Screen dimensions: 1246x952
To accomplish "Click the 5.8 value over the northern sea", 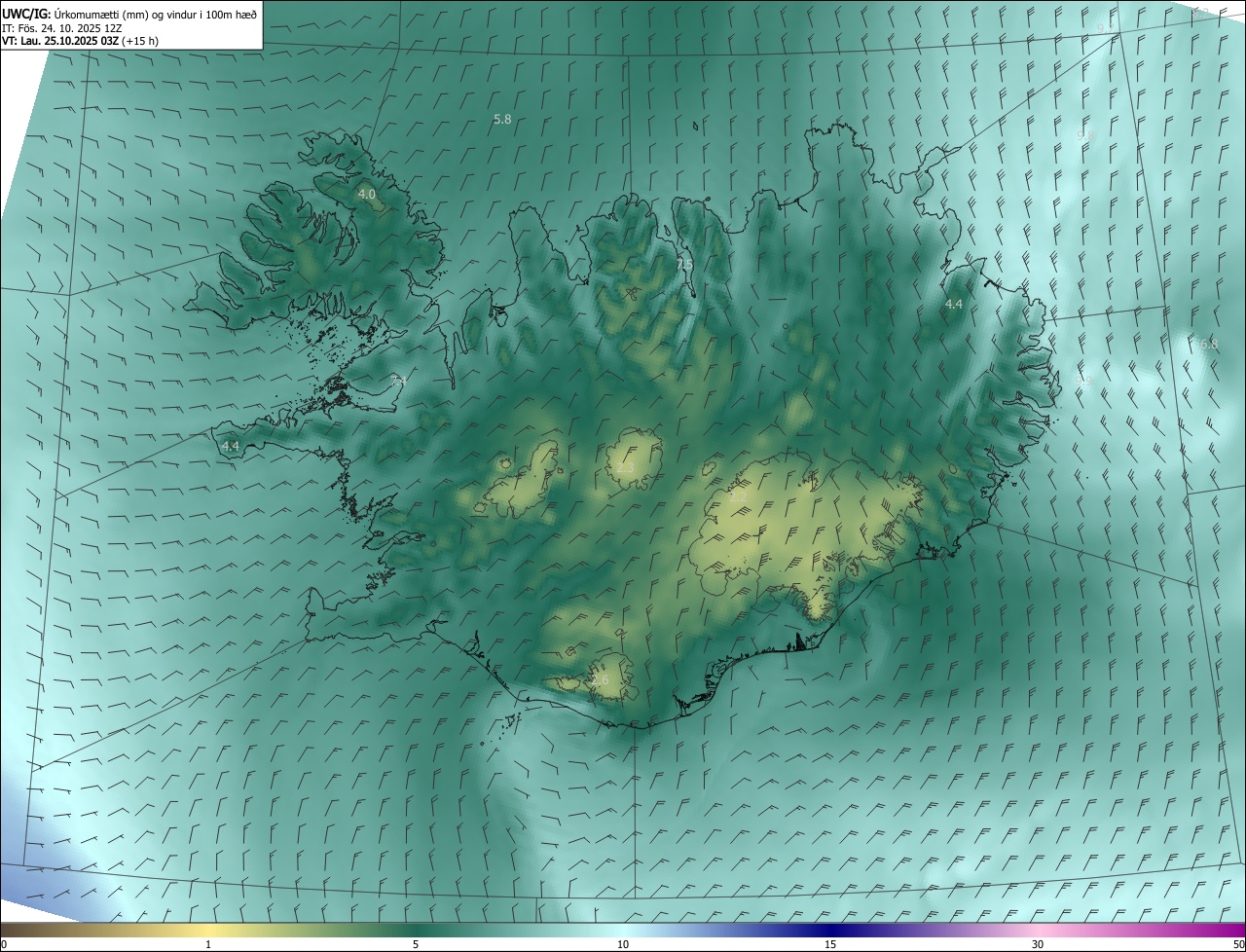I will pos(502,119).
